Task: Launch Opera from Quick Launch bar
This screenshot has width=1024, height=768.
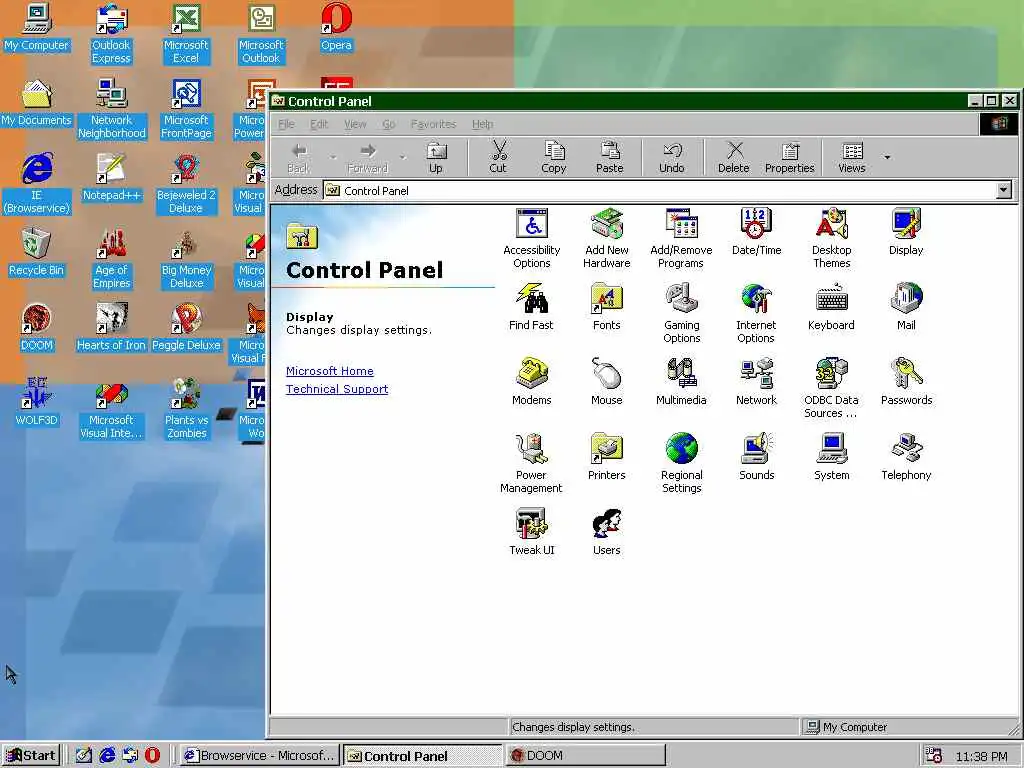Action: tap(152, 756)
